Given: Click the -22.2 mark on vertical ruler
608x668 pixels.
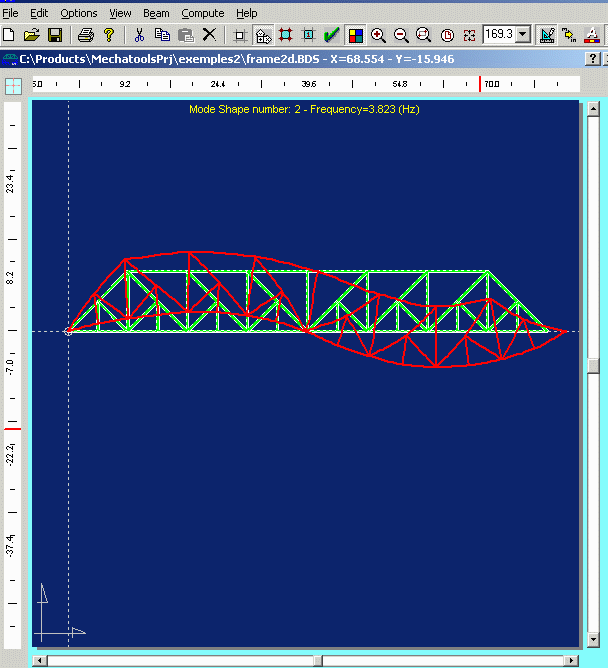Looking at the screenshot, I should click(10, 454).
